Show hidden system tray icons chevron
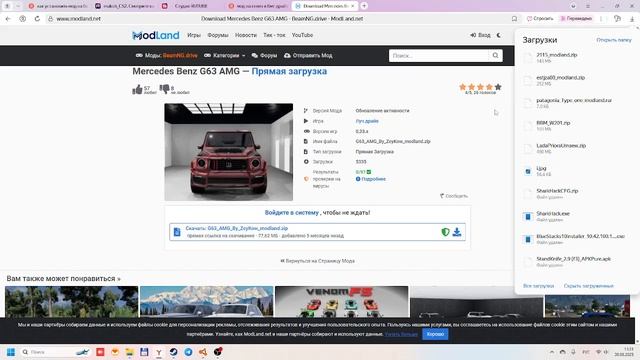Screen dimensions: 640x360 pos(552,352)
